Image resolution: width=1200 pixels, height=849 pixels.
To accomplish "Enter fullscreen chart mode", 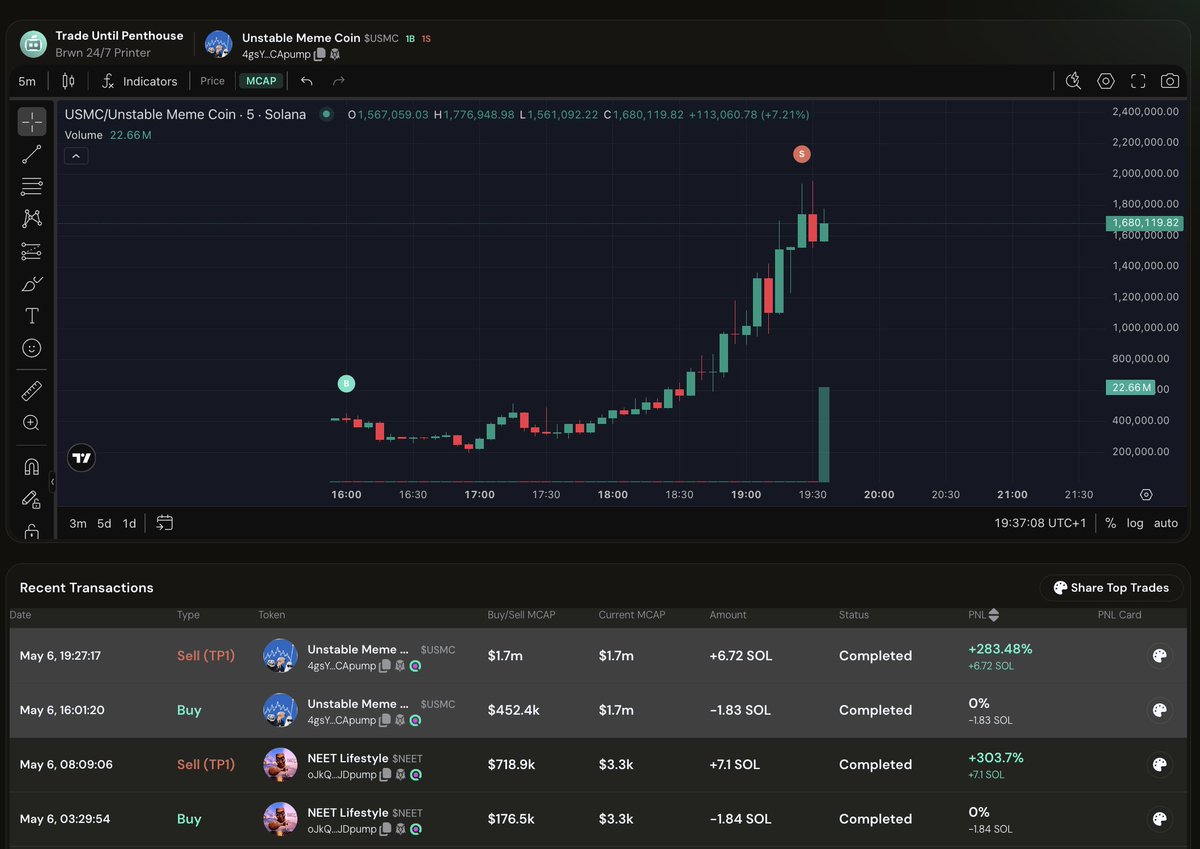I will coord(1138,81).
